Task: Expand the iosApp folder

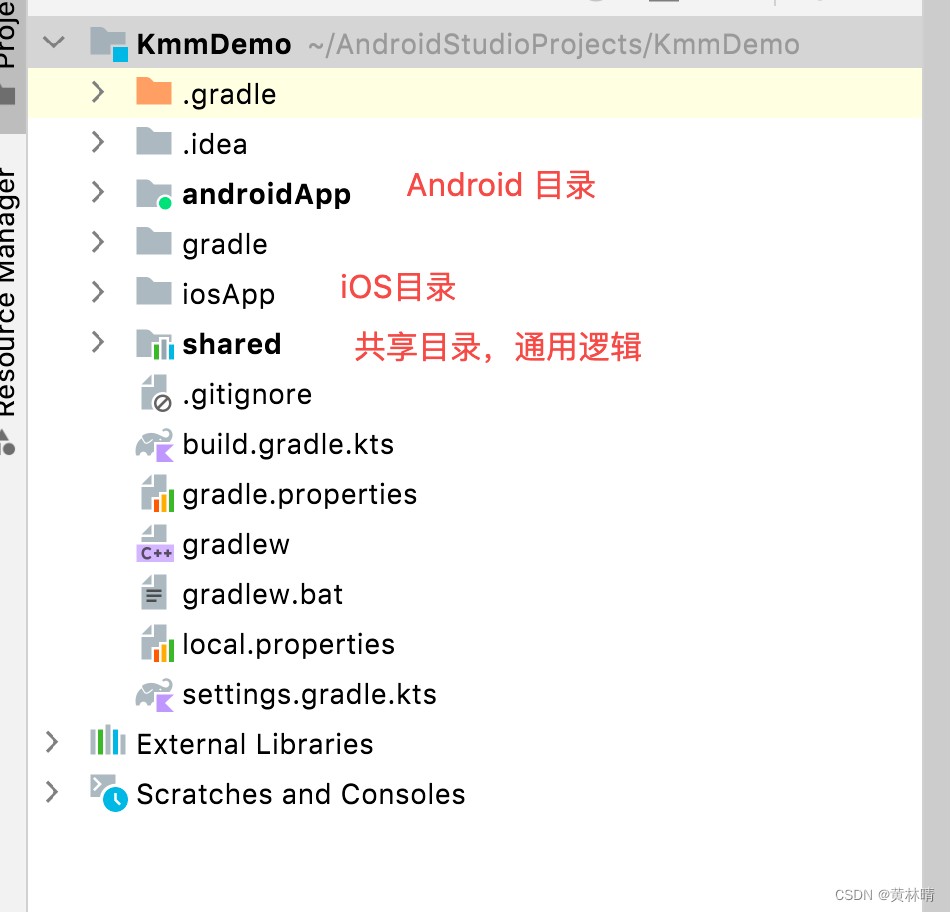Action: [98, 292]
